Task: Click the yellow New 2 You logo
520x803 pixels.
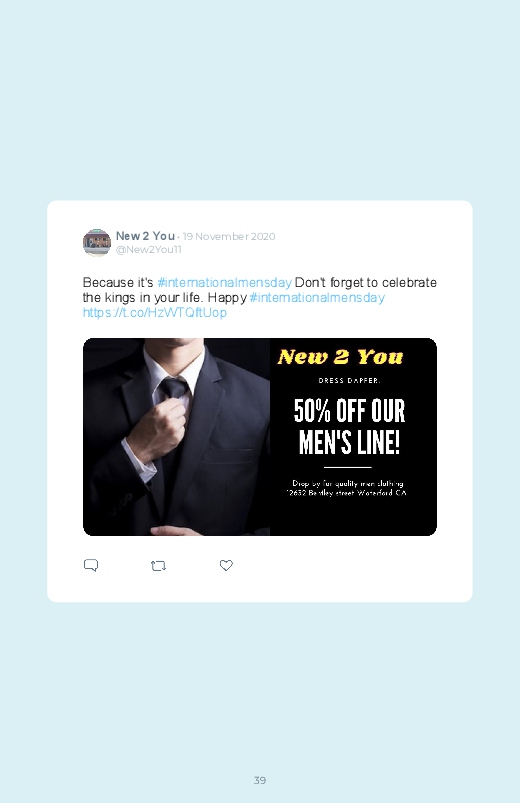Action: 340,356
